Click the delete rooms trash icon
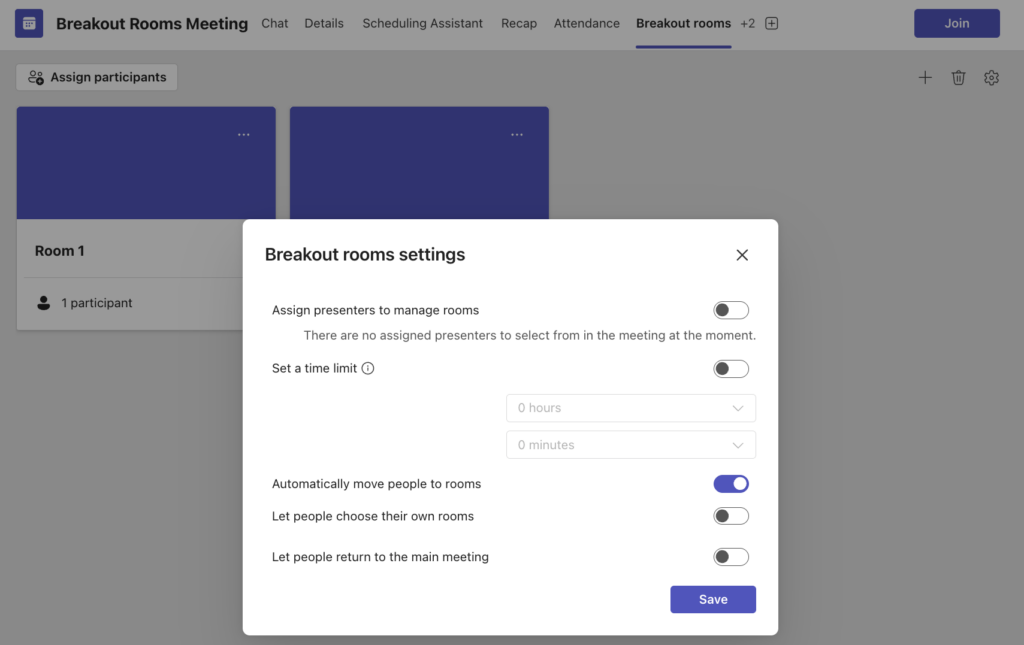1024x645 pixels. (x=958, y=77)
